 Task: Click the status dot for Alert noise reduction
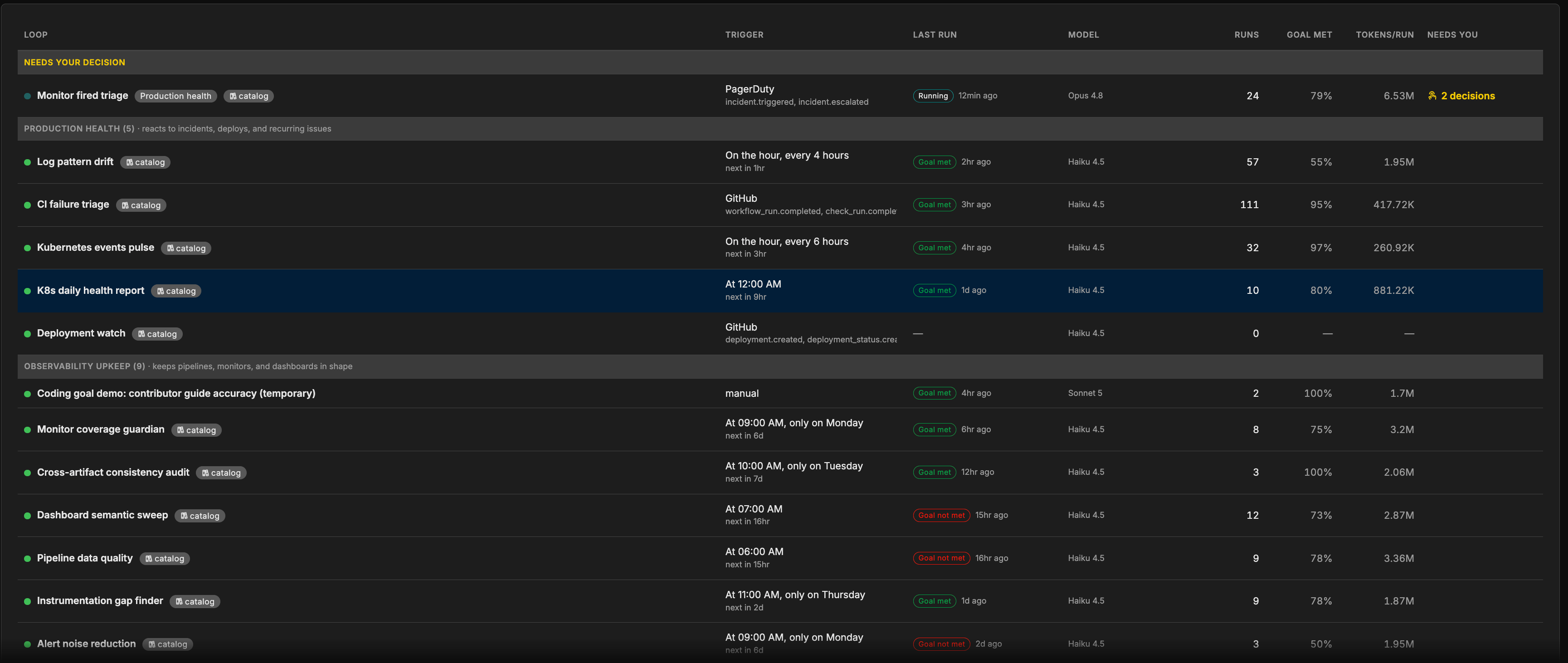tap(27, 644)
